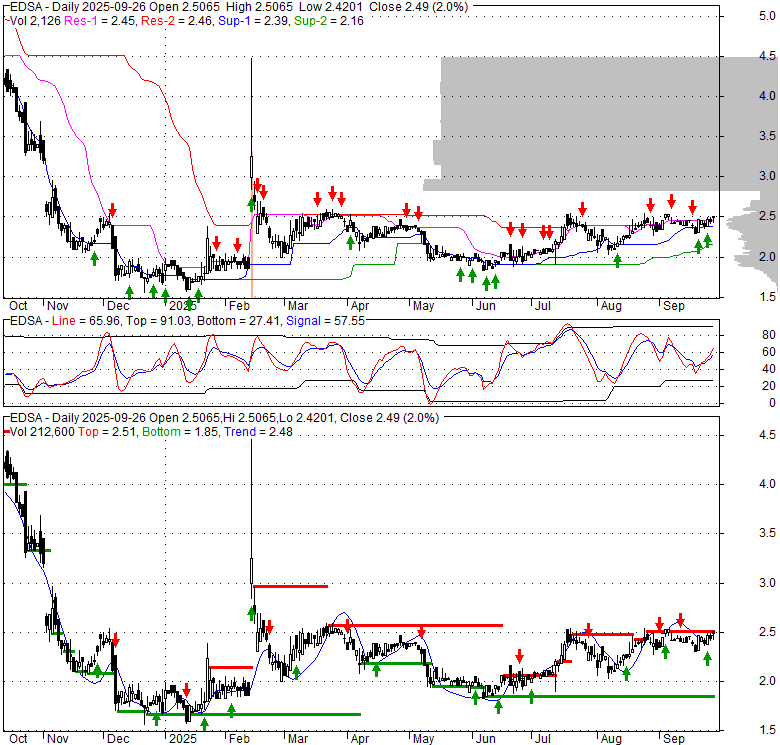Click the Vol 212,600 label
Viewport: 780px width, 745px height.
42,432
